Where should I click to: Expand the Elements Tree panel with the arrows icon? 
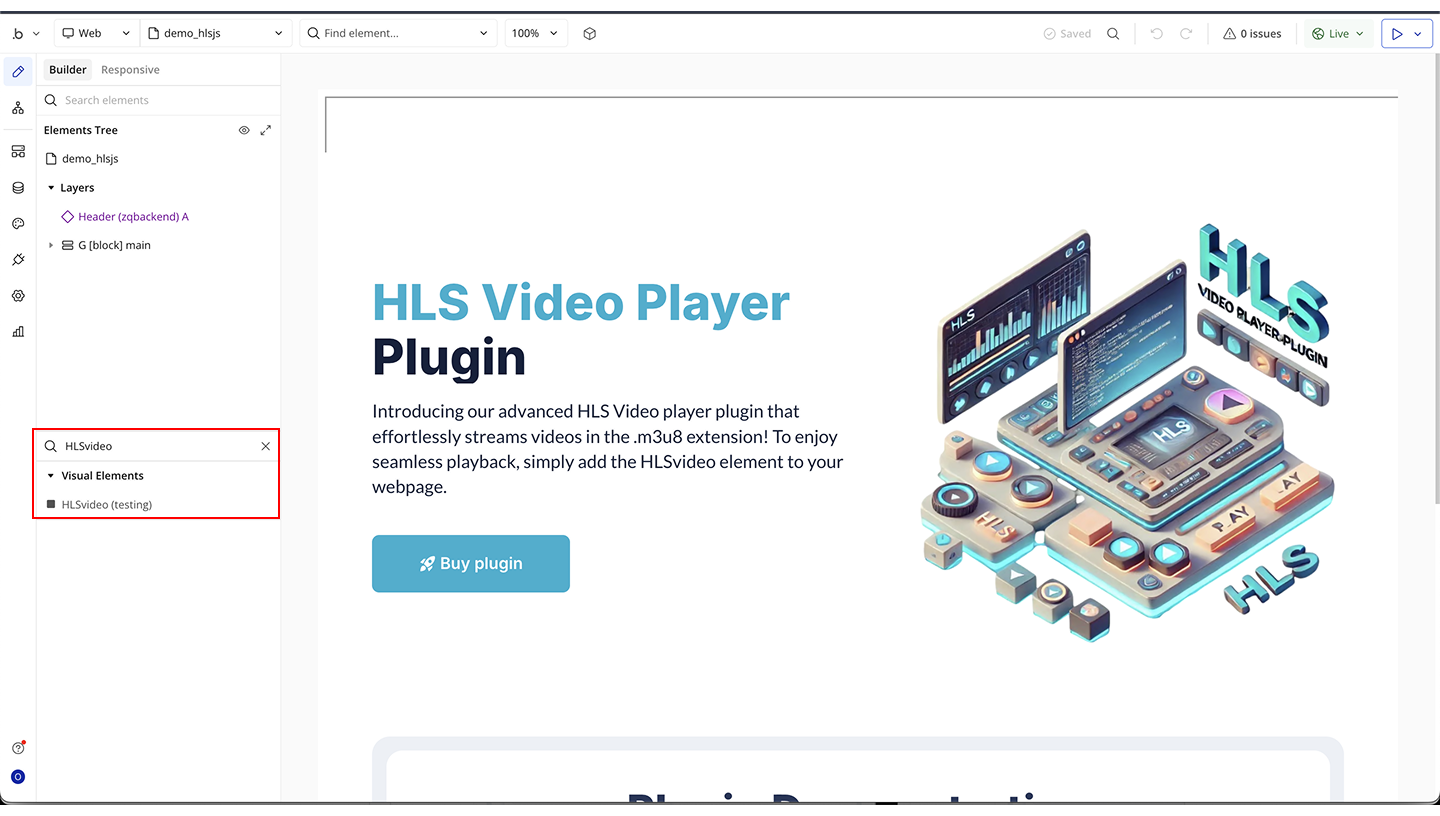pos(266,130)
